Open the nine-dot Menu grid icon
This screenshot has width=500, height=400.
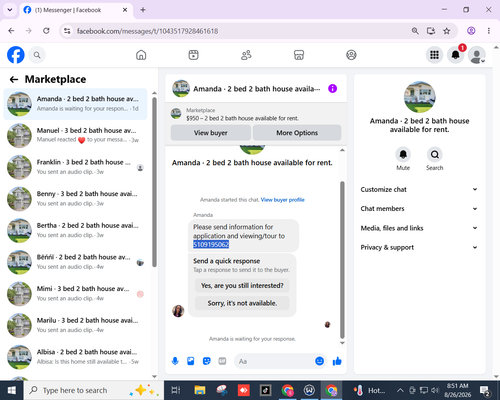tap(434, 55)
